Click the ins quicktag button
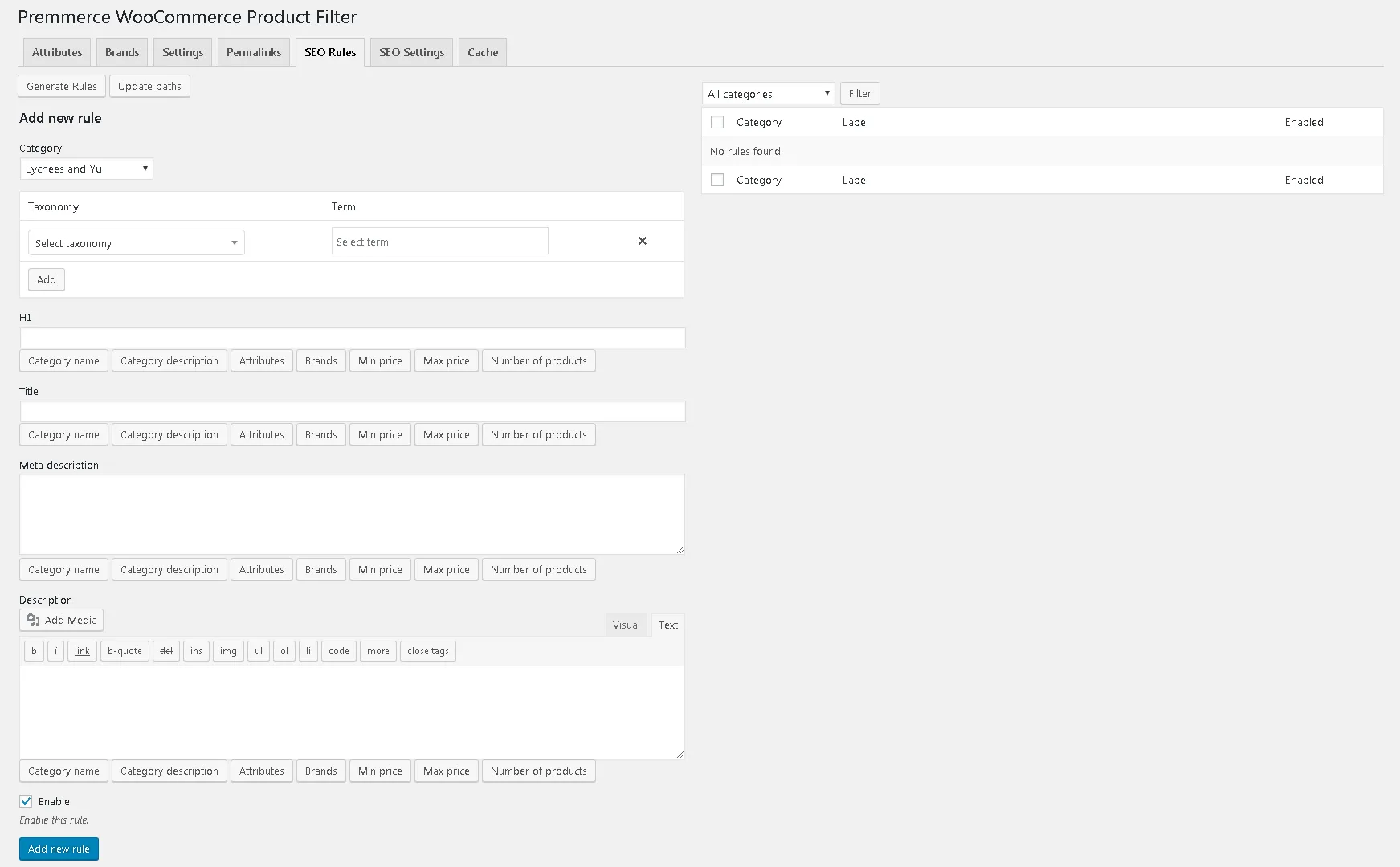The height and width of the screenshot is (867, 1400). [x=196, y=651]
